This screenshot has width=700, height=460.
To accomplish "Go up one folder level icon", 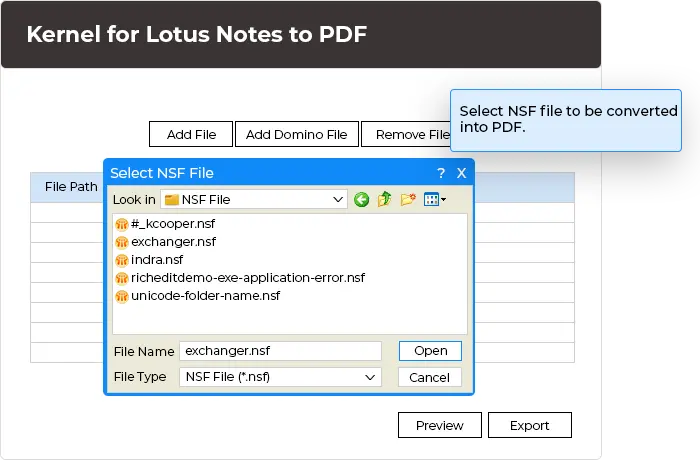I will coord(384,199).
